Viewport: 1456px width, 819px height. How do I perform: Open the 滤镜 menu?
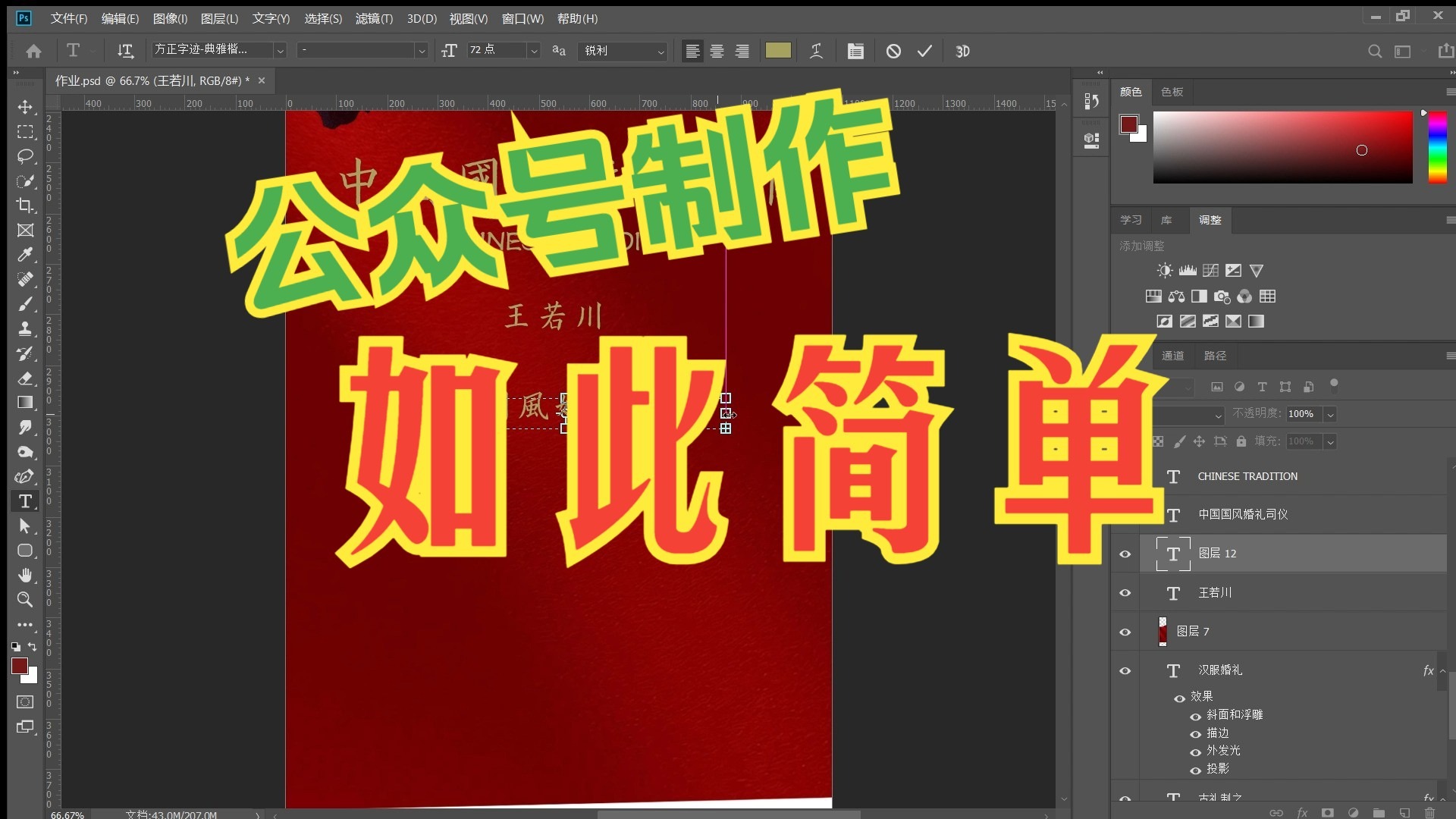(373, 18)
